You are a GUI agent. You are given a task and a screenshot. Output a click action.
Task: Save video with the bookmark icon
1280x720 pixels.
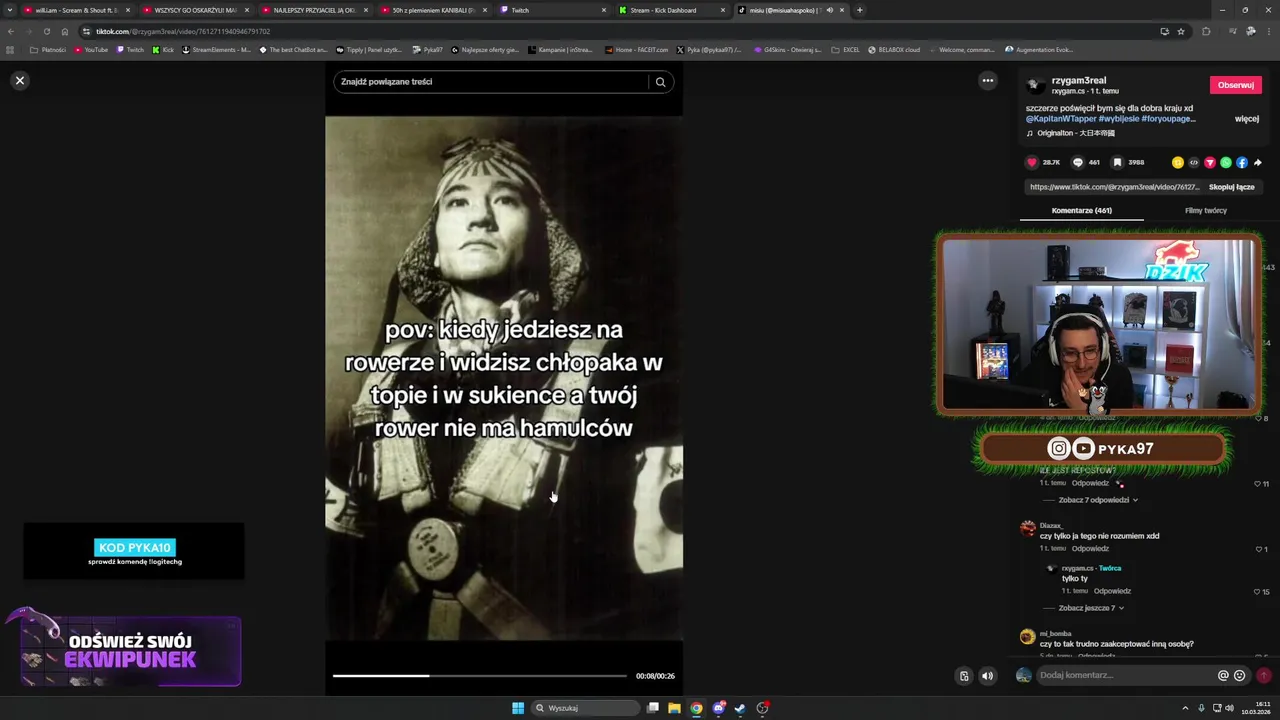point(1117,162)
